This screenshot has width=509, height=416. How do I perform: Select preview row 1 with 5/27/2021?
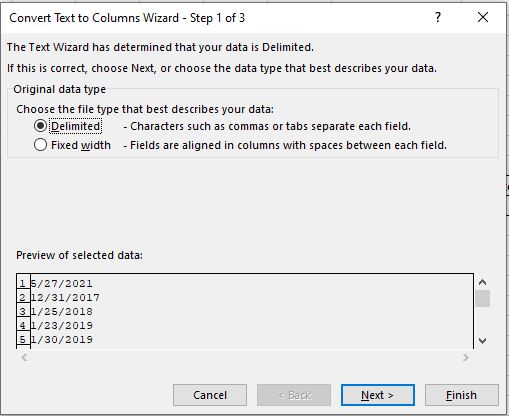61,284
